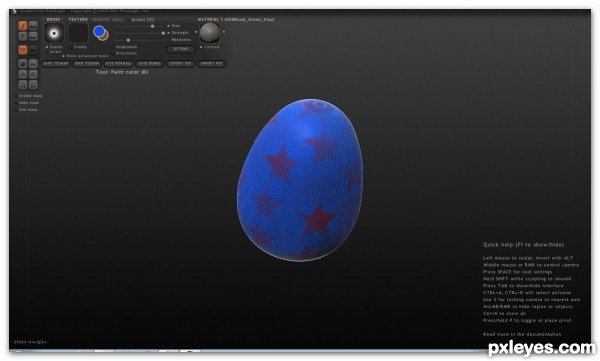Click the Quick help heading
Image resolution: width=600 pixels, height=361 pixels.
(x=523, y=245)
